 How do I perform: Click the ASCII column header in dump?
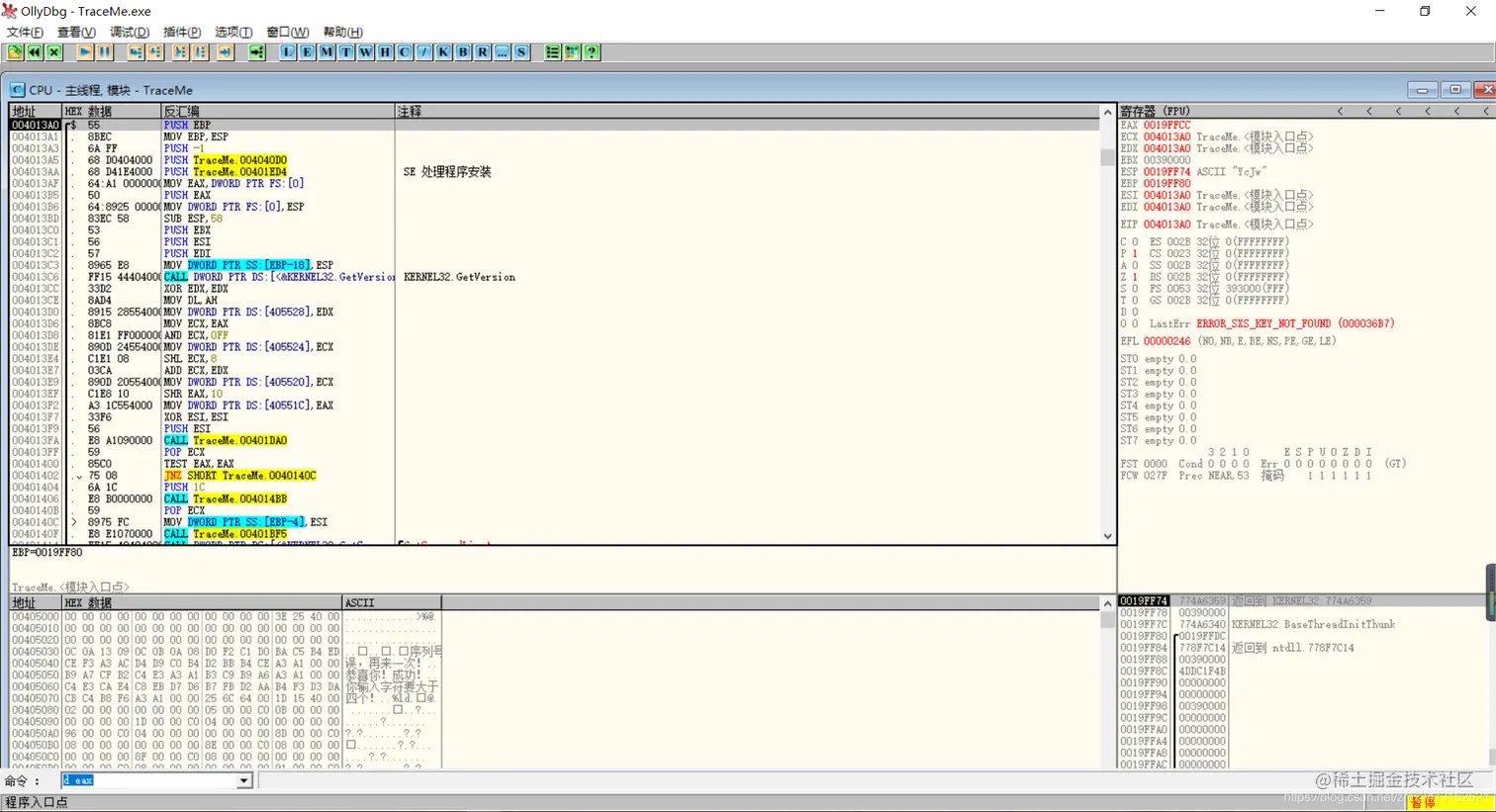[x=392, y=602]
